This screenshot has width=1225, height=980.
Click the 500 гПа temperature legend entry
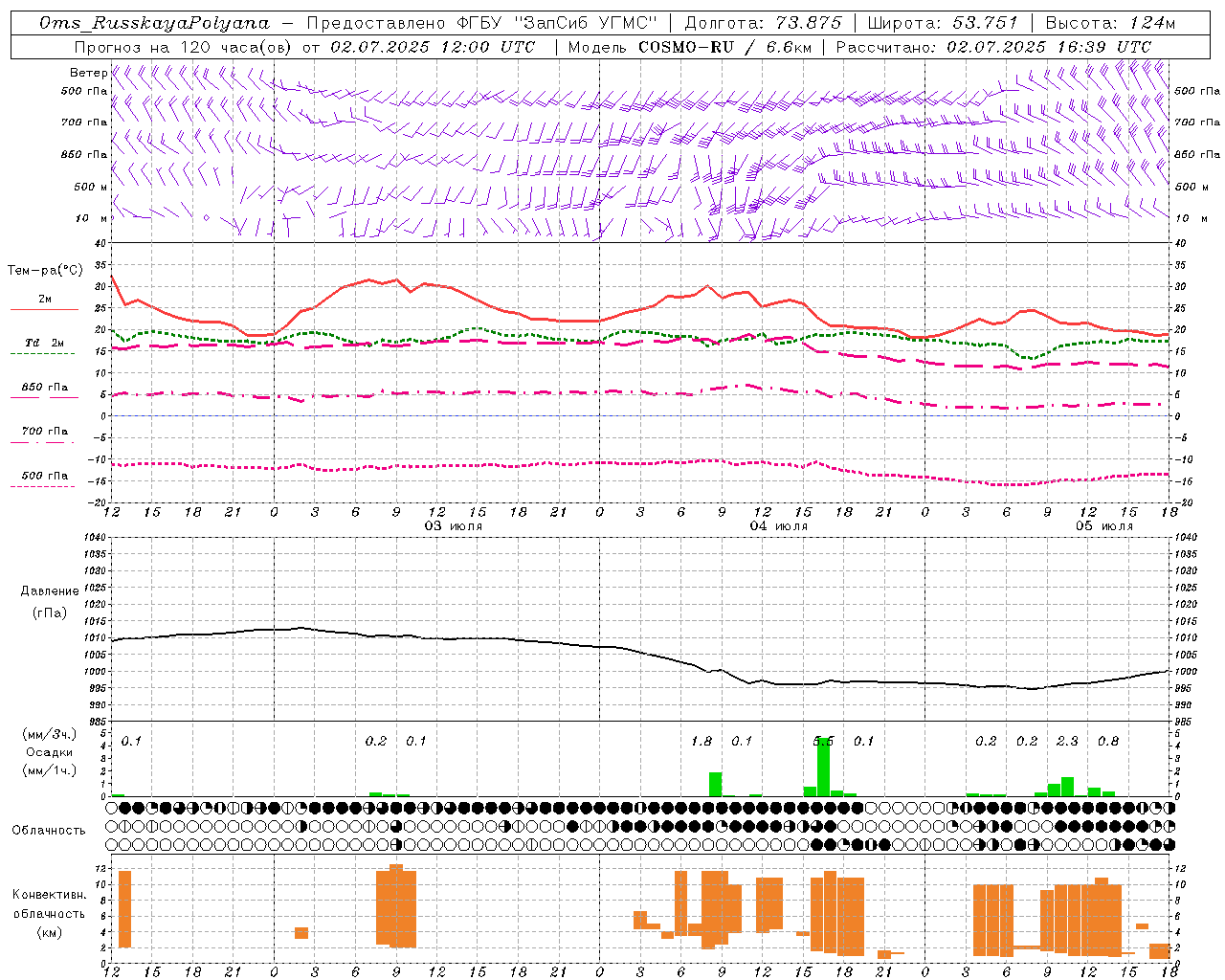tap(44, 479)
